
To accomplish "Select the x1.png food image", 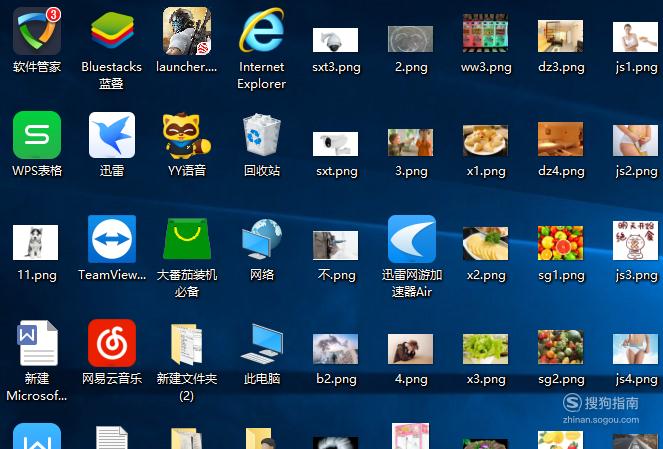I will pyautogui.click(x=485, y=140).
